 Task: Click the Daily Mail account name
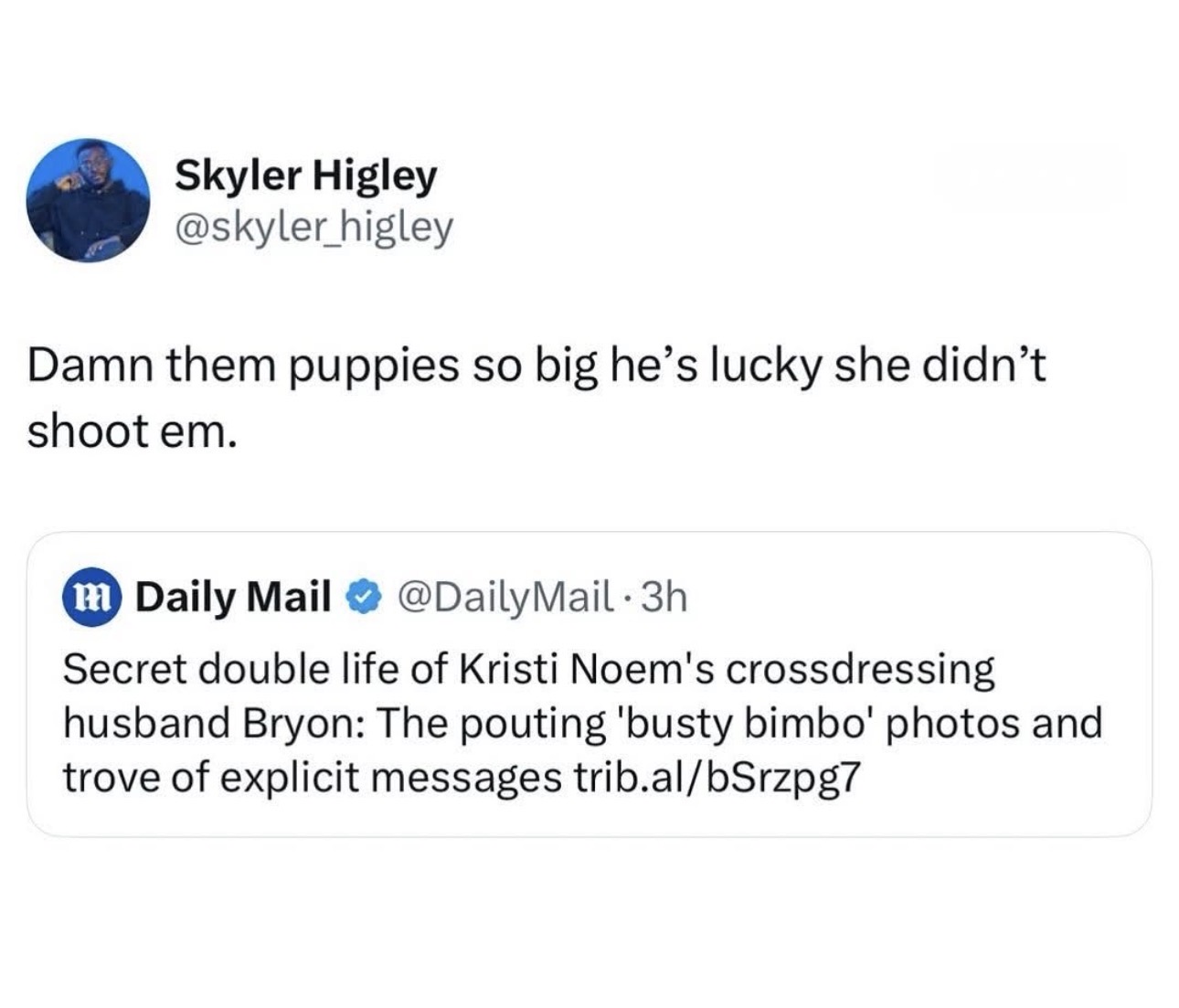233,598
